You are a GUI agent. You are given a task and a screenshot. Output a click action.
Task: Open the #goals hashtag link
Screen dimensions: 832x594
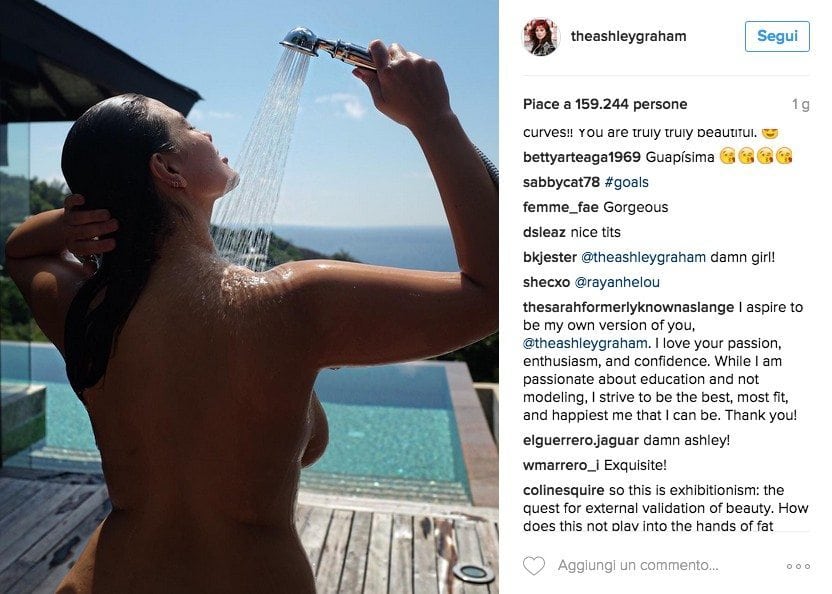tap(626, 182)
